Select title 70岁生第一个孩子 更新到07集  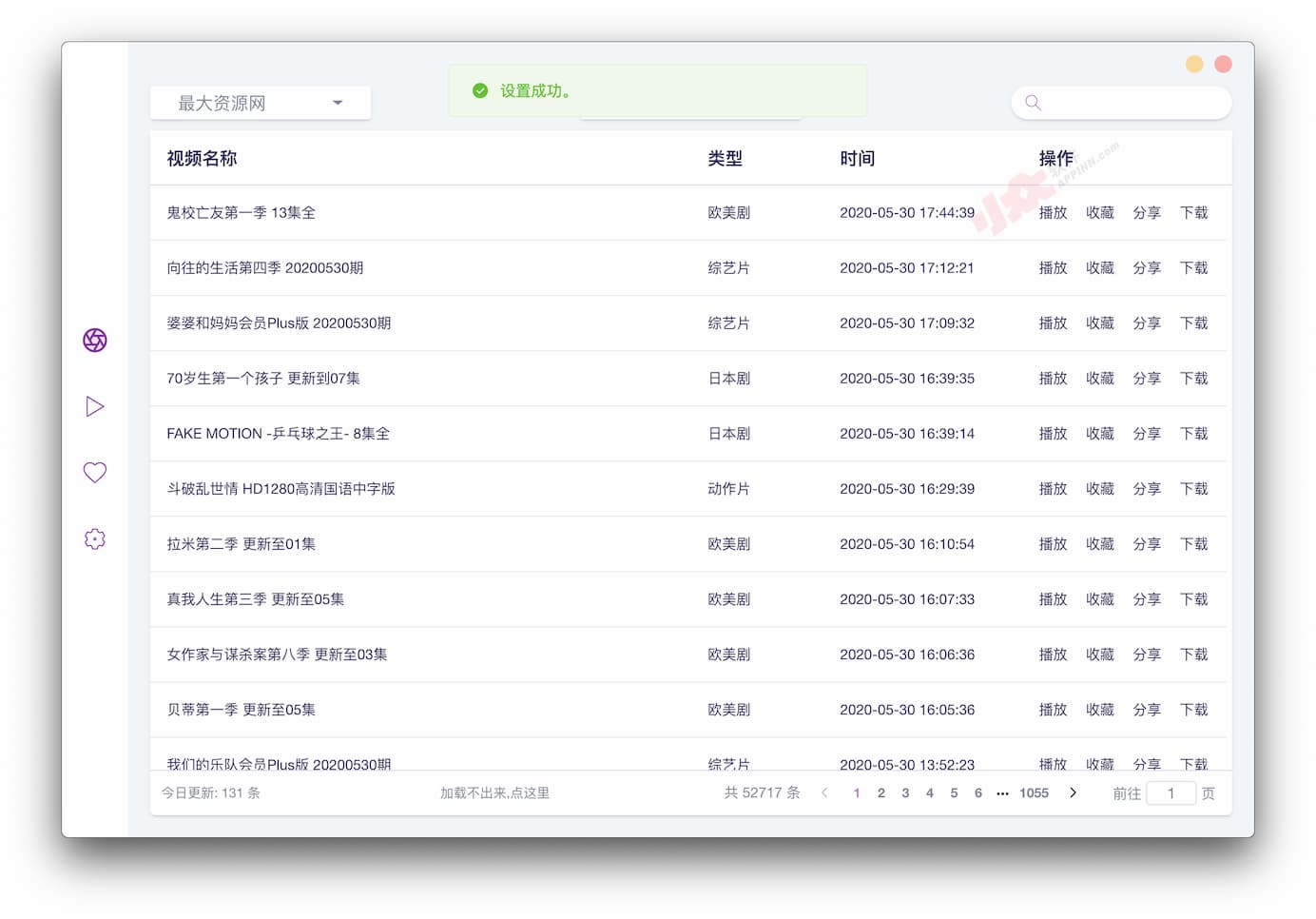point(263,379)
